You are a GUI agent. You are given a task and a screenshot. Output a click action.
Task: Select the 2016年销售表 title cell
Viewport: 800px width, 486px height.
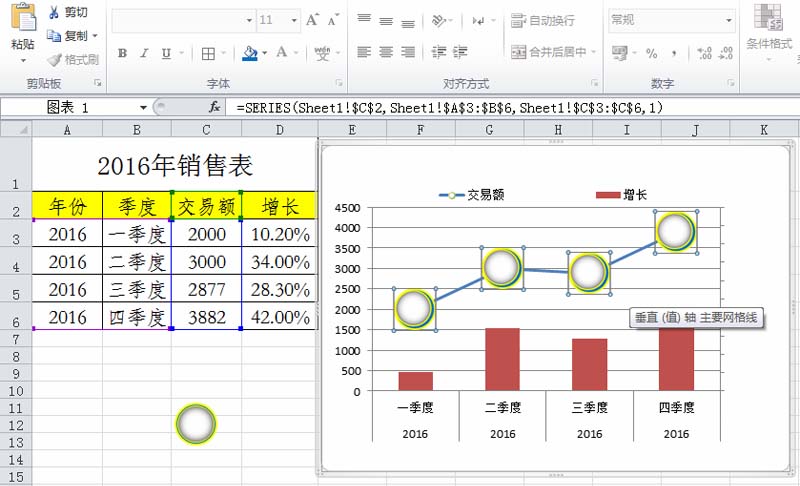(x=174, y=165)
